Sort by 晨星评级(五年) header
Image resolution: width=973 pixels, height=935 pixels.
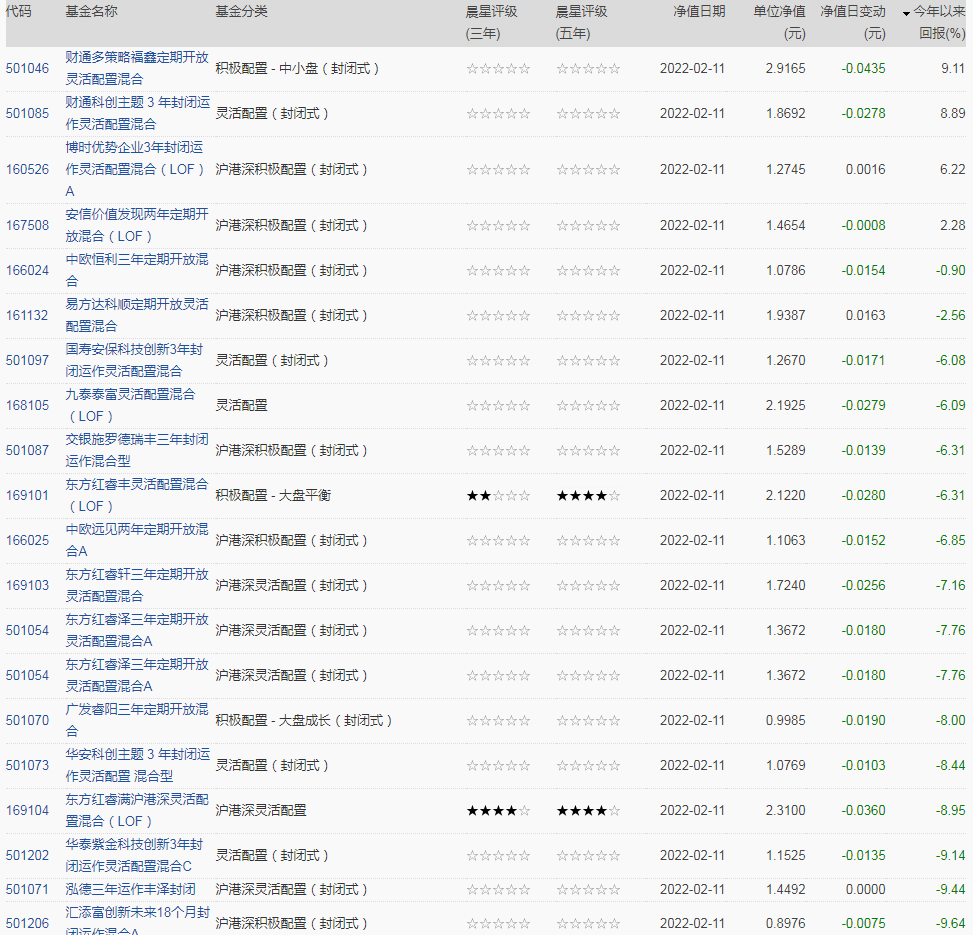tap(581, 22)
